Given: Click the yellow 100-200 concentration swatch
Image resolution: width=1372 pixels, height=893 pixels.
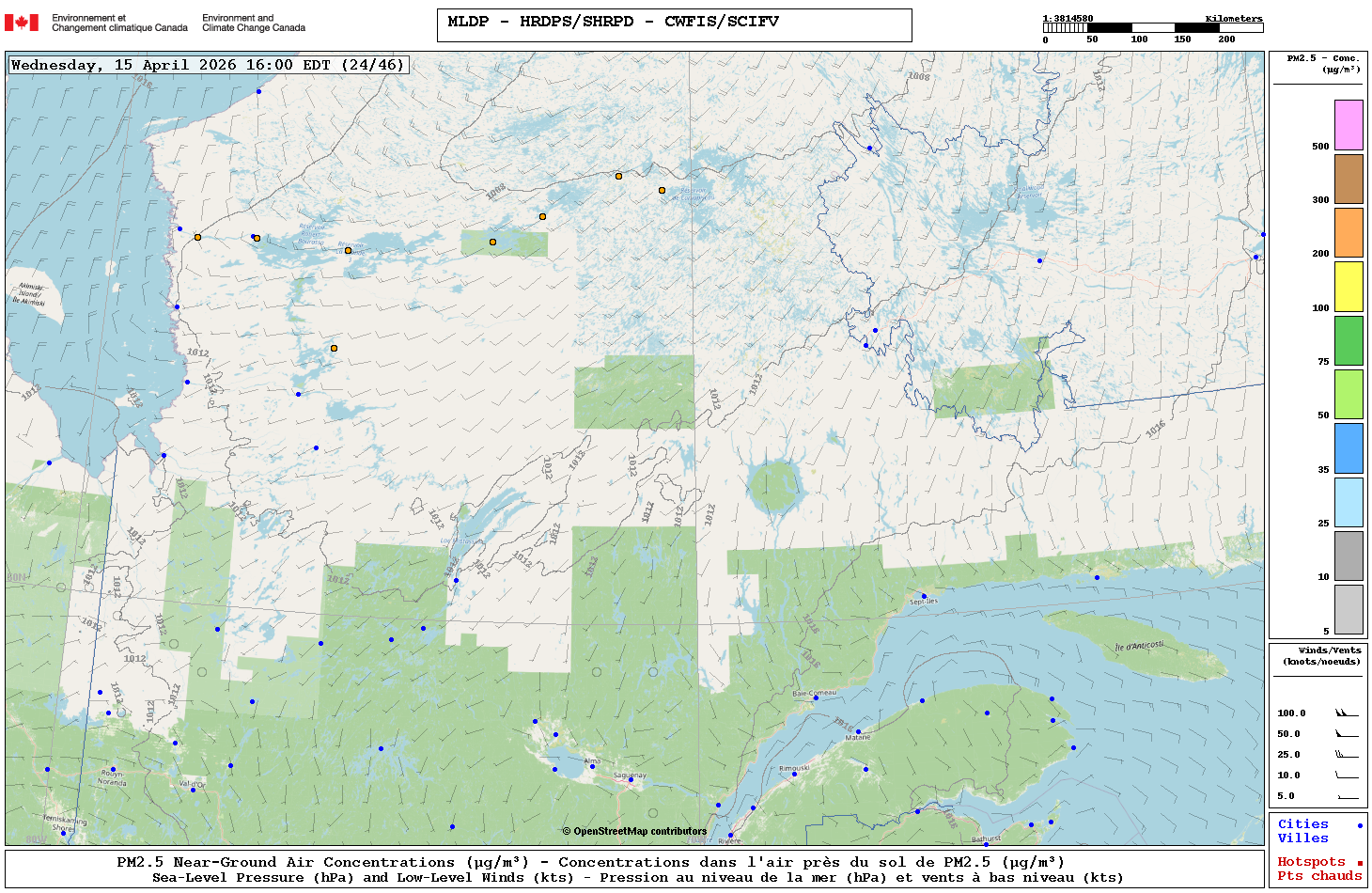Looking at the screenshot, I should point(1349,287).
